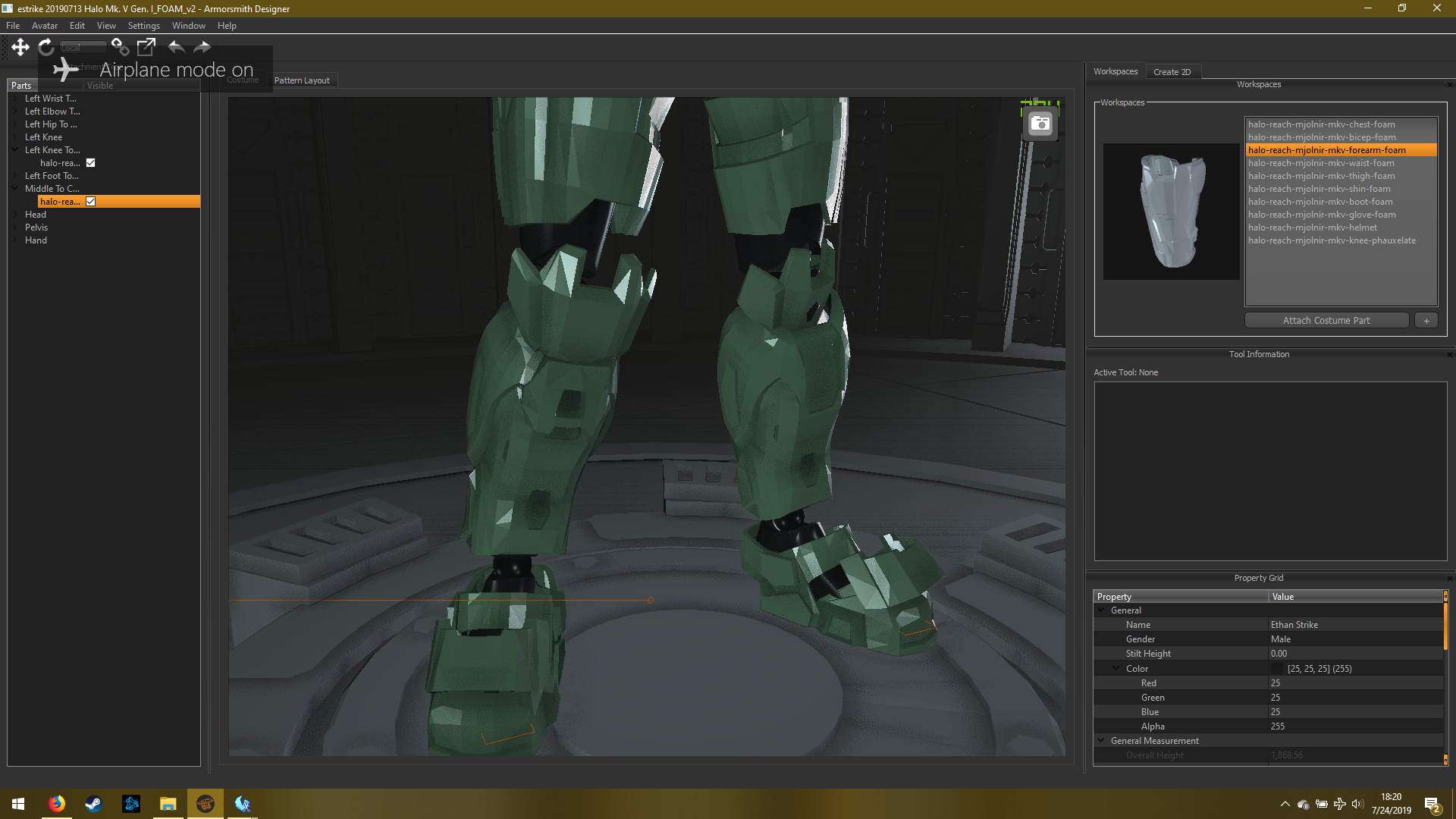Expand the Left Elbow tree node

pyautogui.click(x=15, y=111)
